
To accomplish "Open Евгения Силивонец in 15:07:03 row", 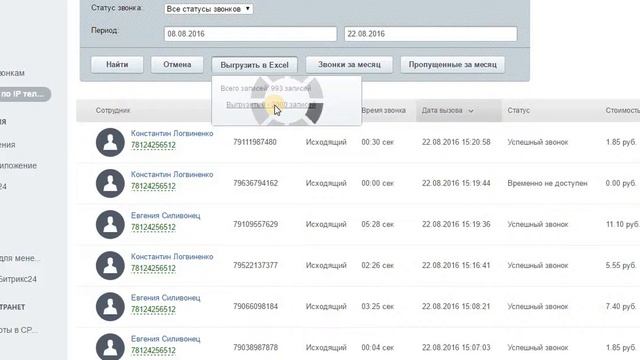I will coord(165,339).
